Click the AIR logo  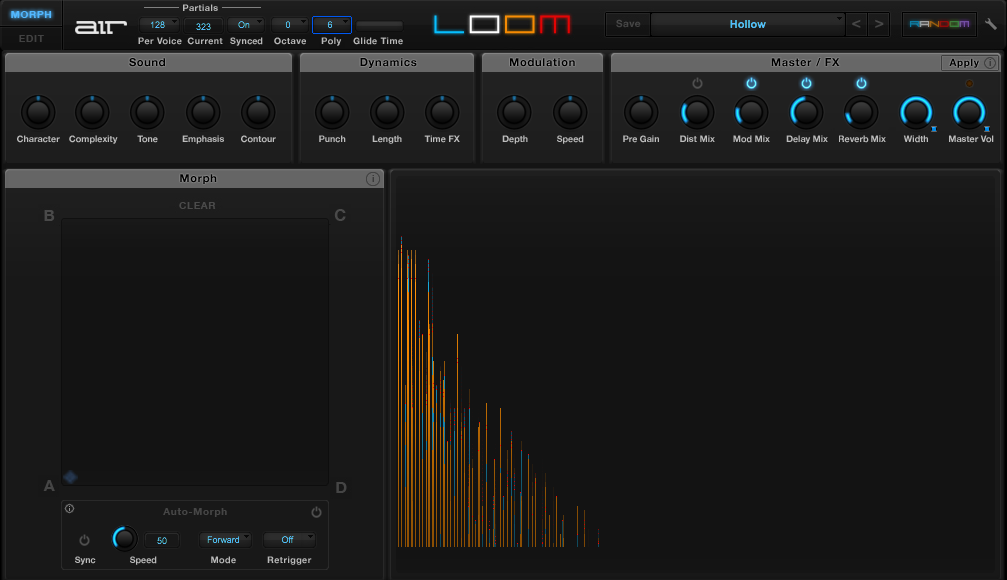click(x=100, y=27)
